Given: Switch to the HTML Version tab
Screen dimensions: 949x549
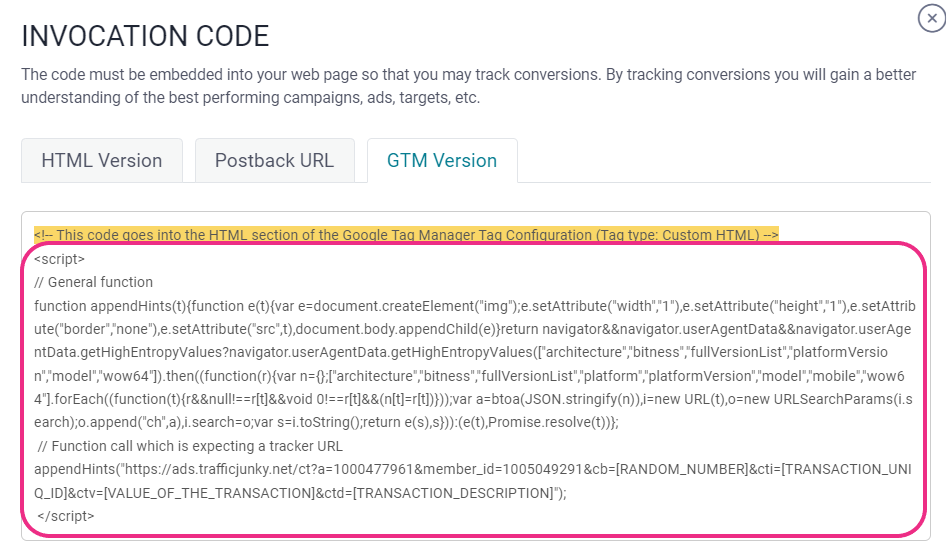Looking at the screenshot, I should 102,160.
